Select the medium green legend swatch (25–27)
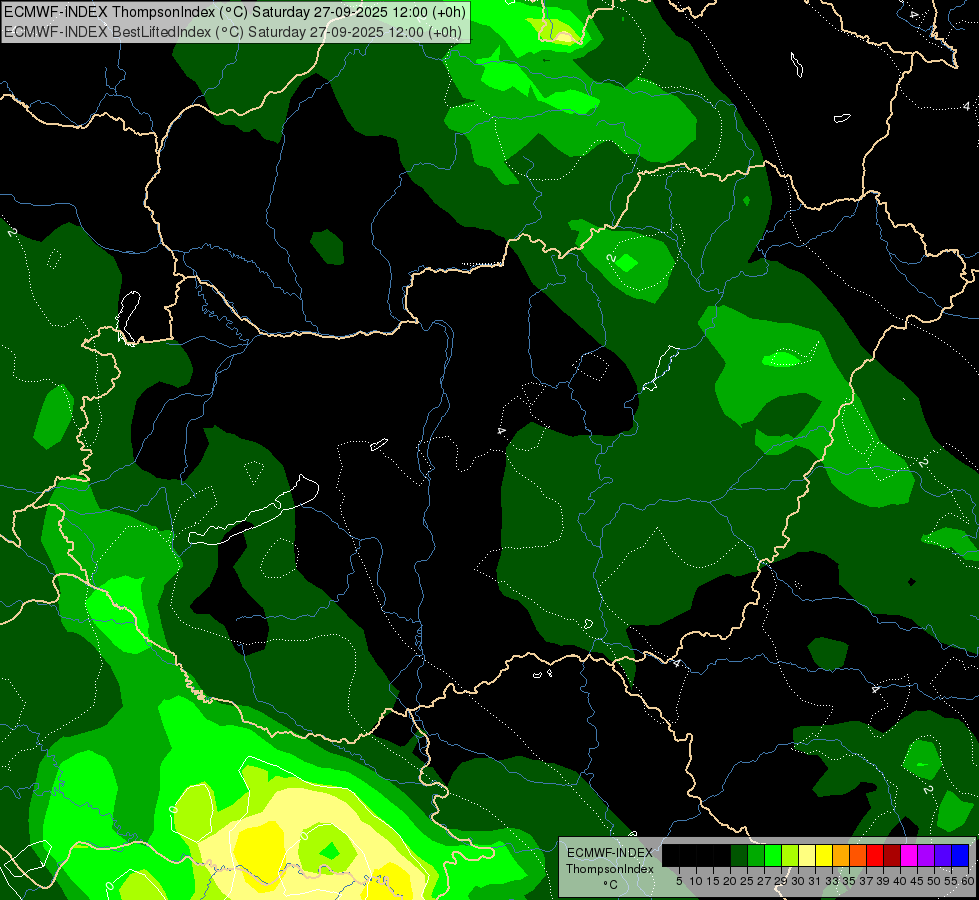 pyautogui.click(x=756, y=855)
